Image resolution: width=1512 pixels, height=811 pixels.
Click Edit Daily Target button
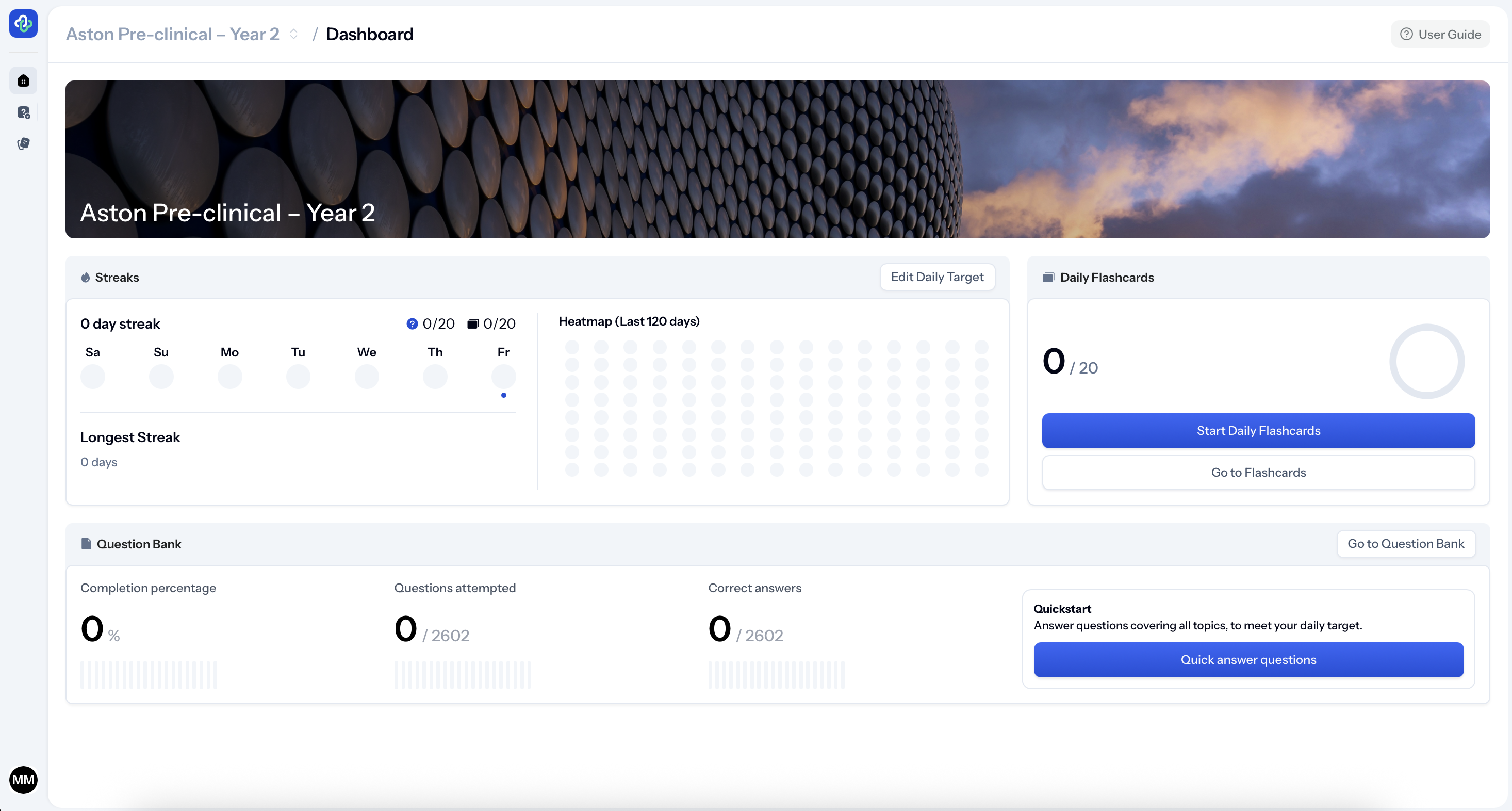tap(937, 277)
